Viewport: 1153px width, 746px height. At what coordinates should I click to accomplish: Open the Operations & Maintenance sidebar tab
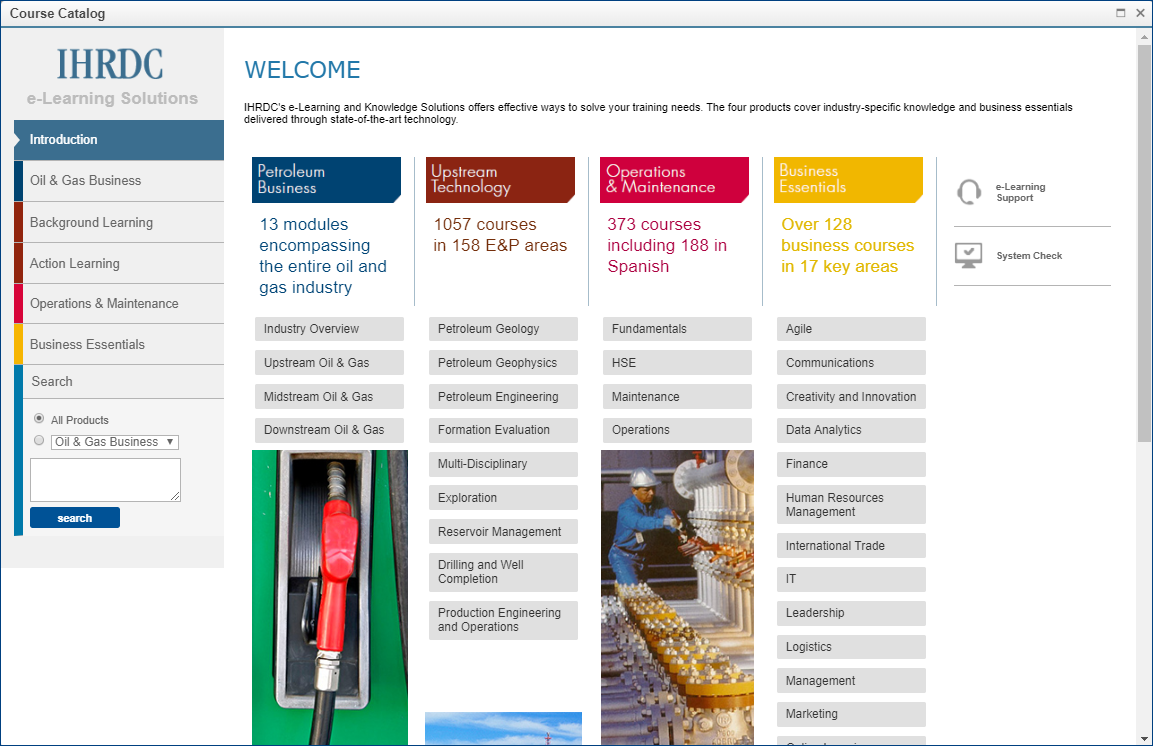[119, 304]
